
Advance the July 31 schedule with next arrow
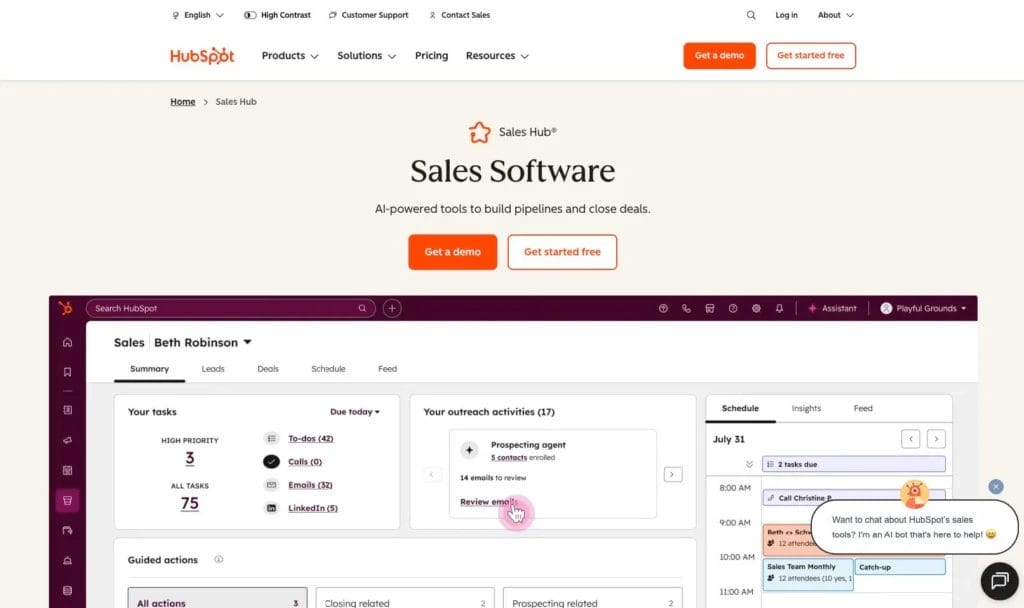point(936,438)
